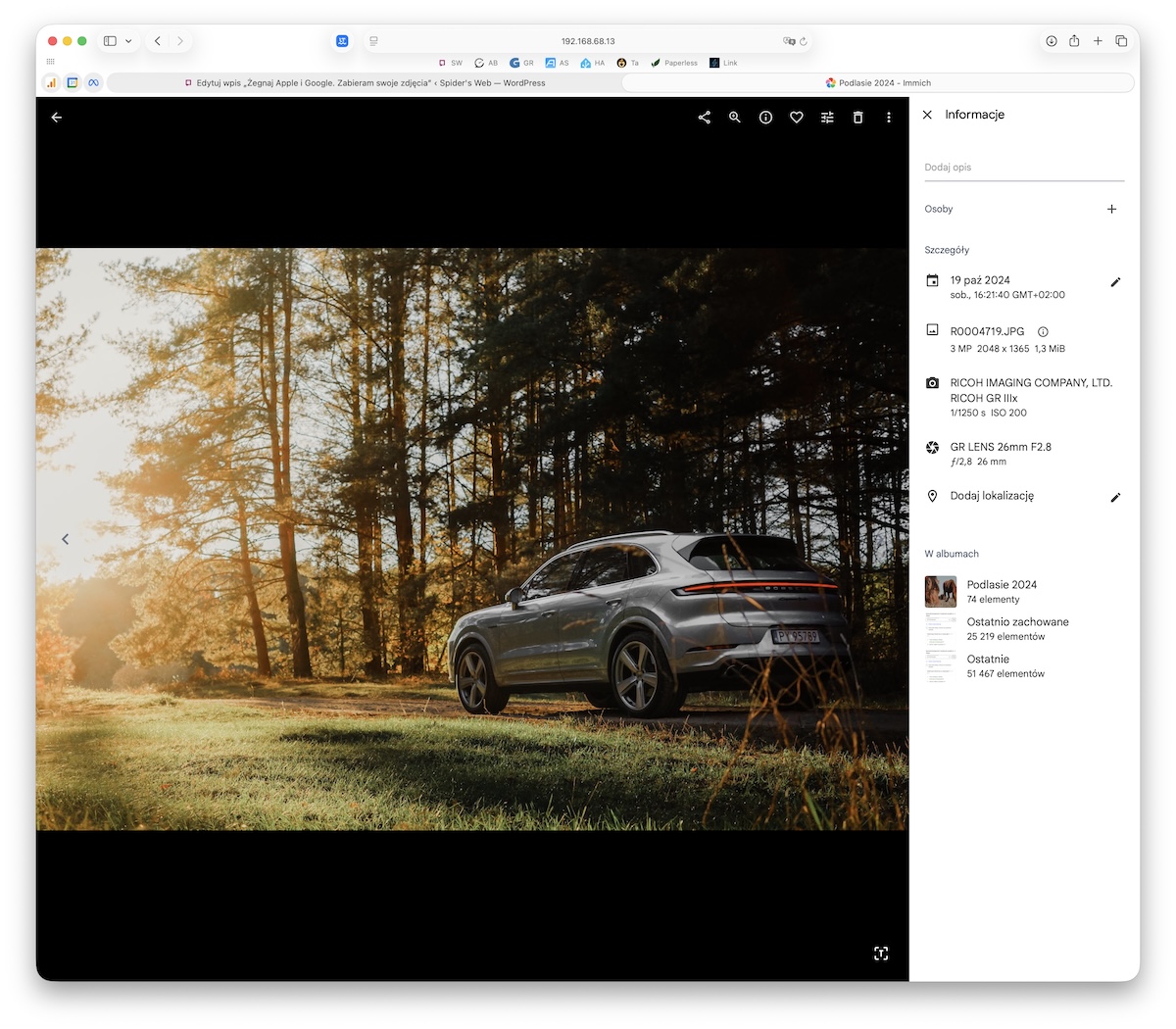Delete the photo using trash icon
The image size is (1176, 1029).
(x=857, y=118)
